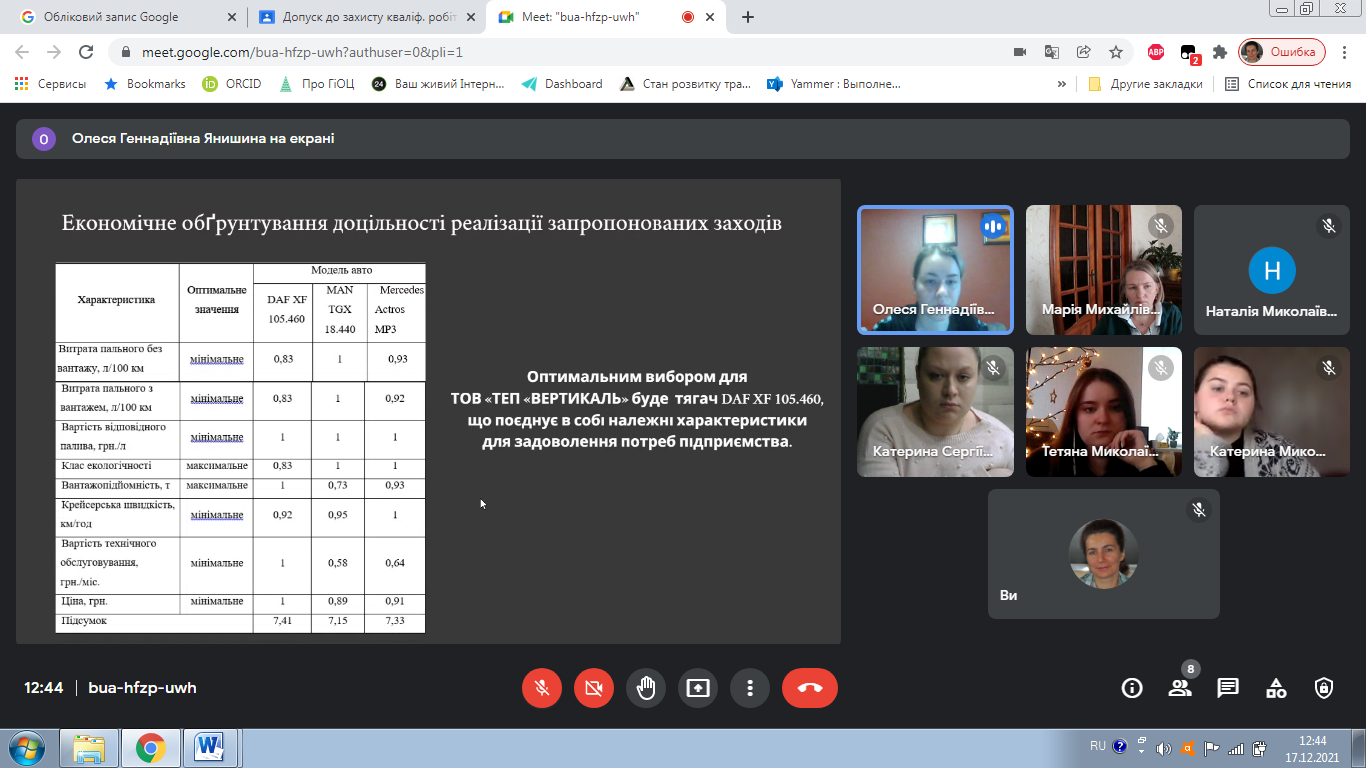The width and height of the screenshot is (1366, 768).
Task: Turn on the camera
Action: coord(594,688)
